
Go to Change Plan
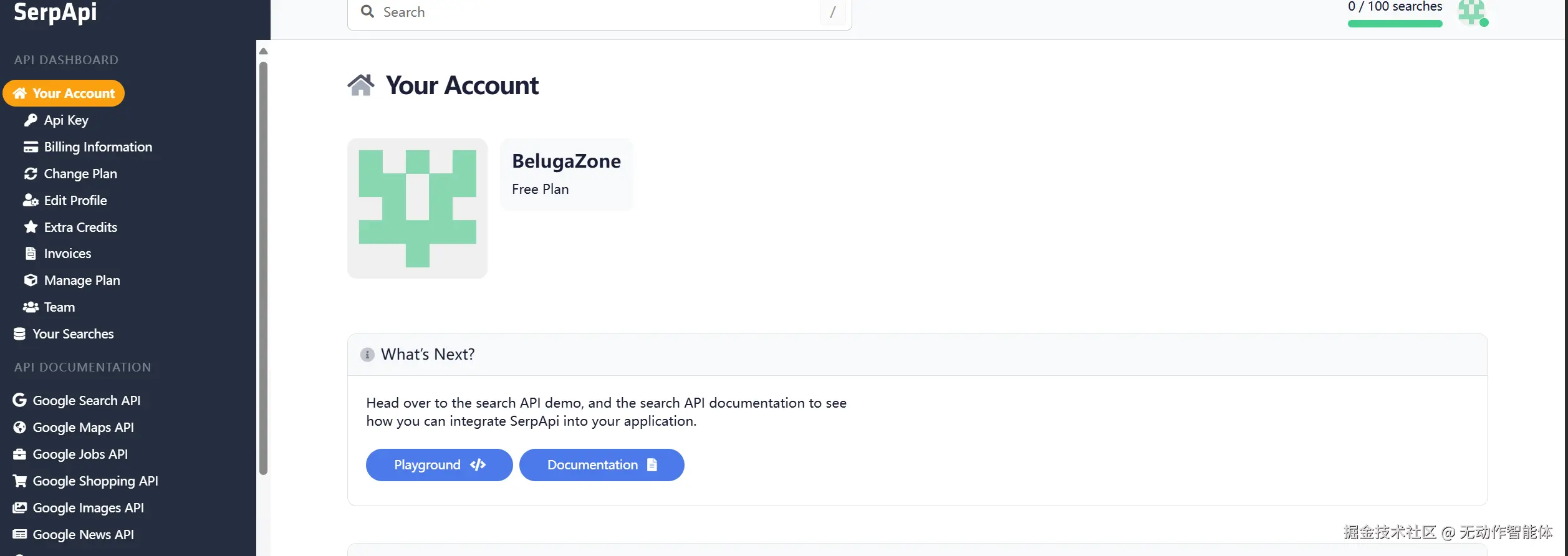(80, 174)
